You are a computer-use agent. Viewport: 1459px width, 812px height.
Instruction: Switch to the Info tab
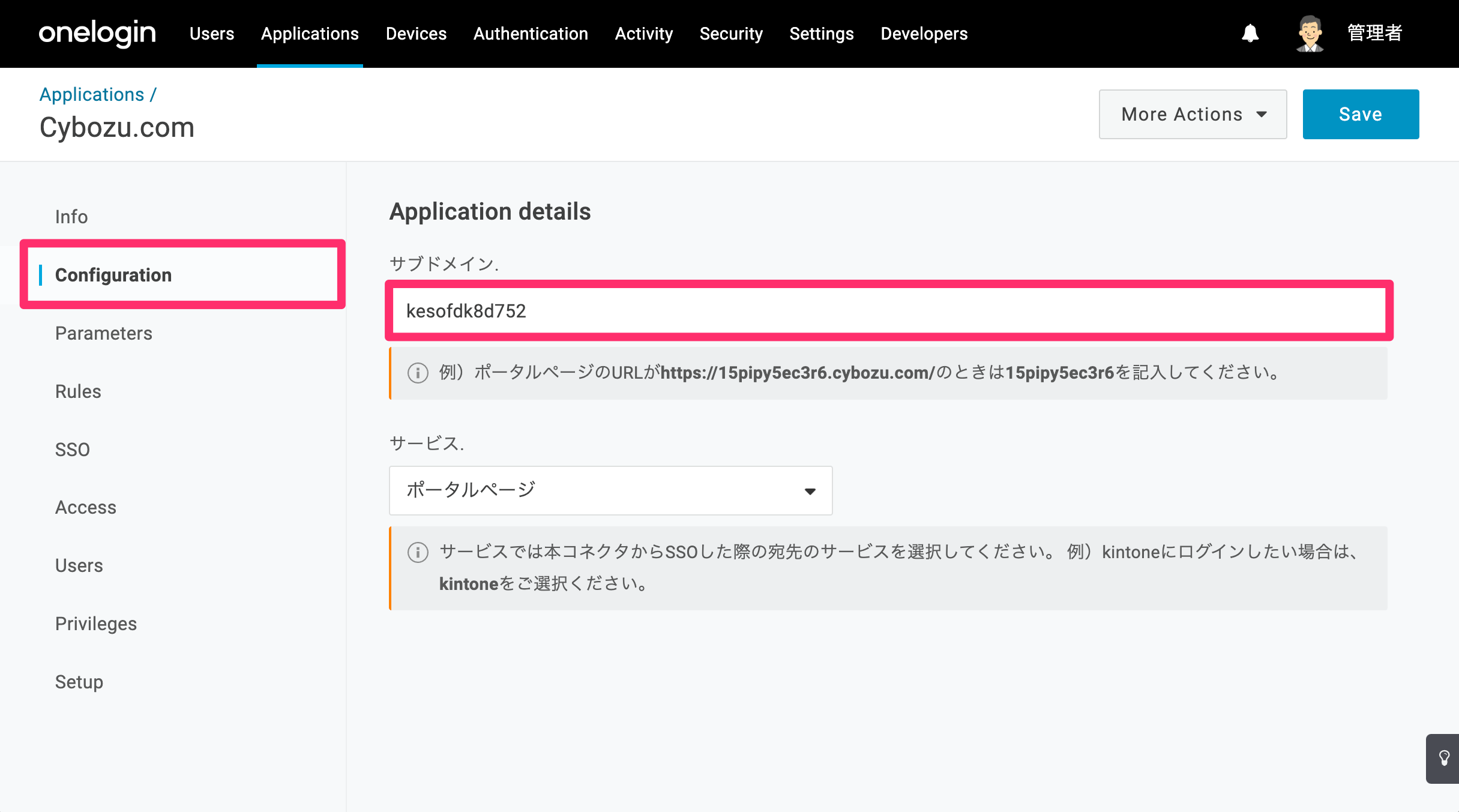pos(71,217)
